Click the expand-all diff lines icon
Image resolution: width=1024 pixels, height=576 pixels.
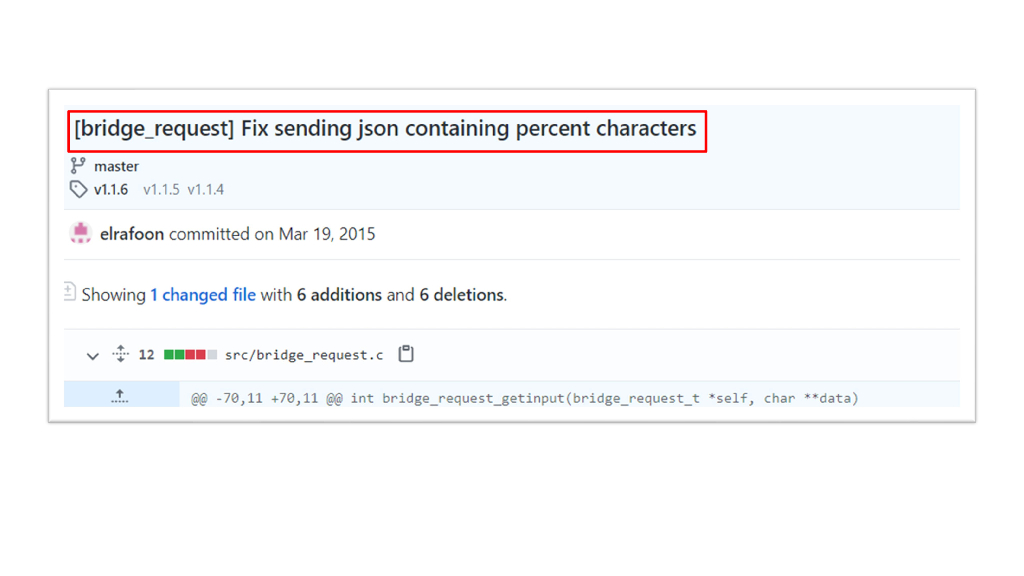(x=121, y=354)
